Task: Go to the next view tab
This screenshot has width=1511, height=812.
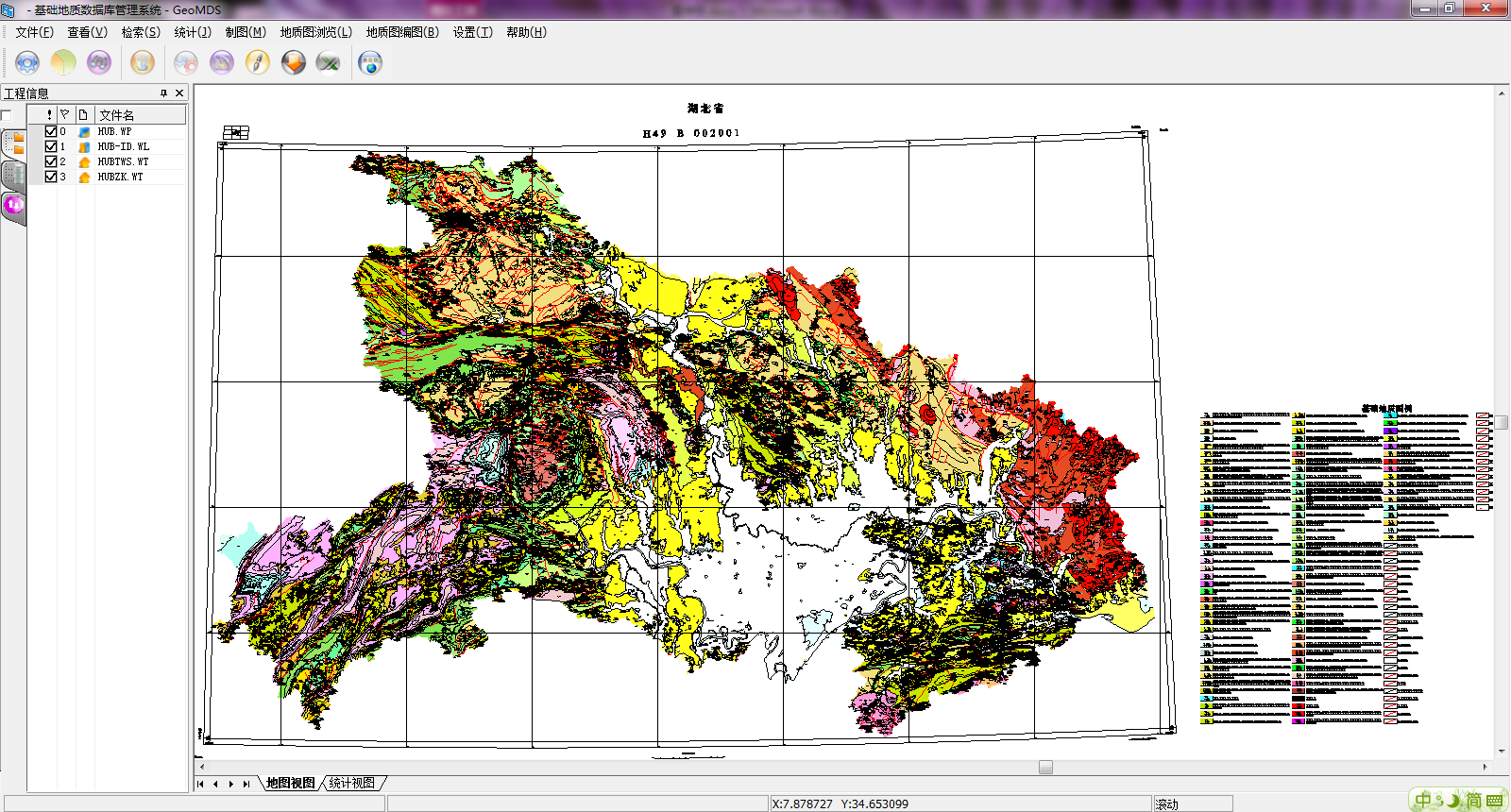Action: [231, 784]
